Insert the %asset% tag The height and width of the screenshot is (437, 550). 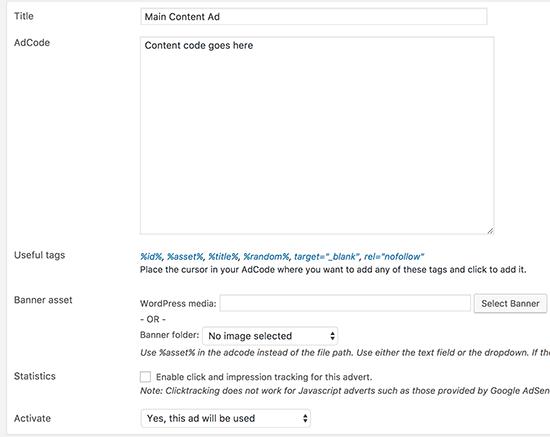coord(185,257)
